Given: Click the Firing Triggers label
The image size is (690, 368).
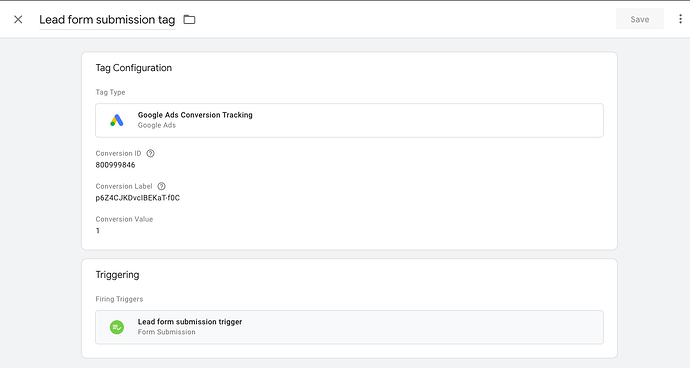Looking at the screenshot, I should pos(119,299).
